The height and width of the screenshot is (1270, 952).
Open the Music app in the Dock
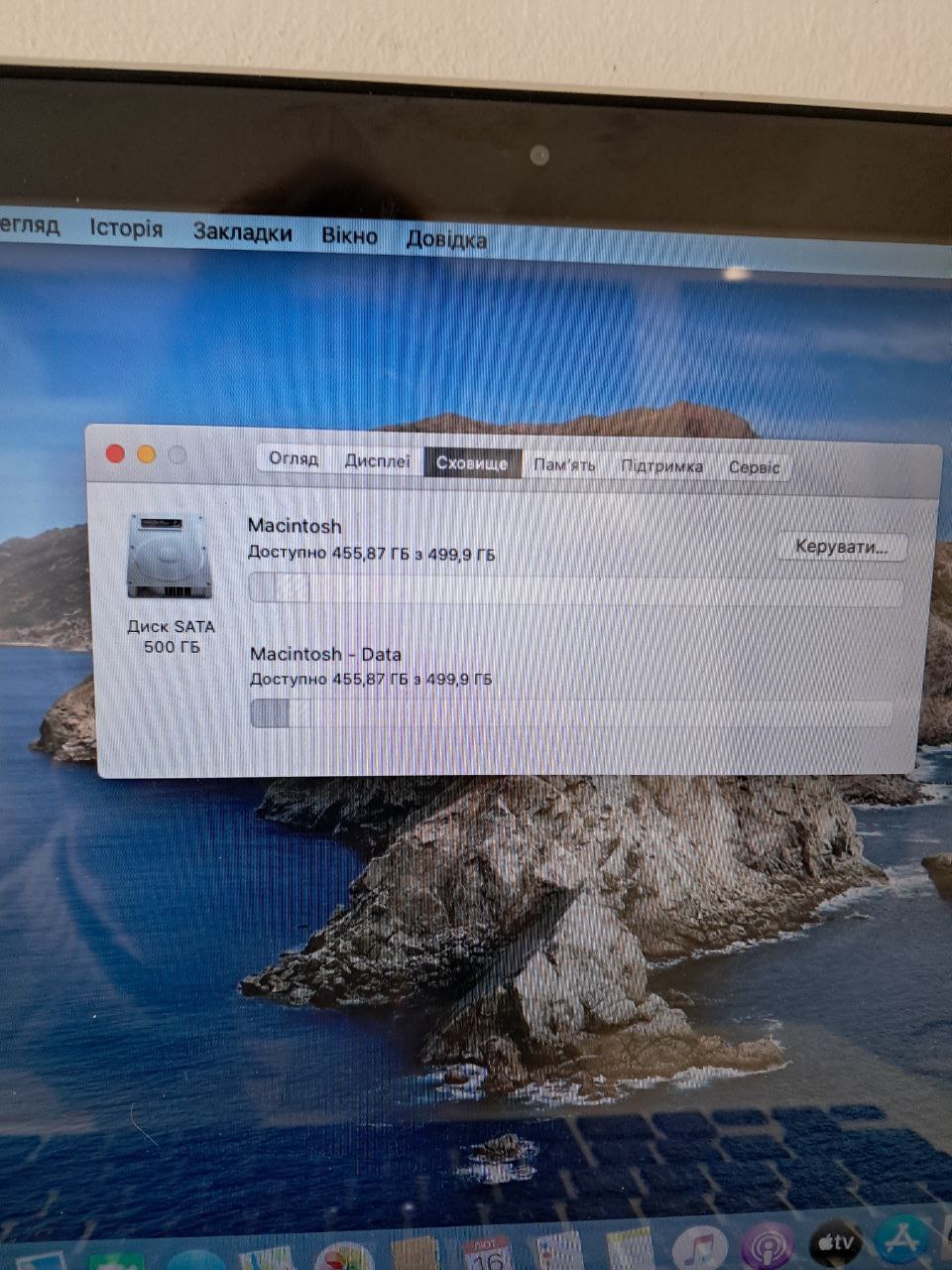pyautogui.click(x=700, y=1247)
